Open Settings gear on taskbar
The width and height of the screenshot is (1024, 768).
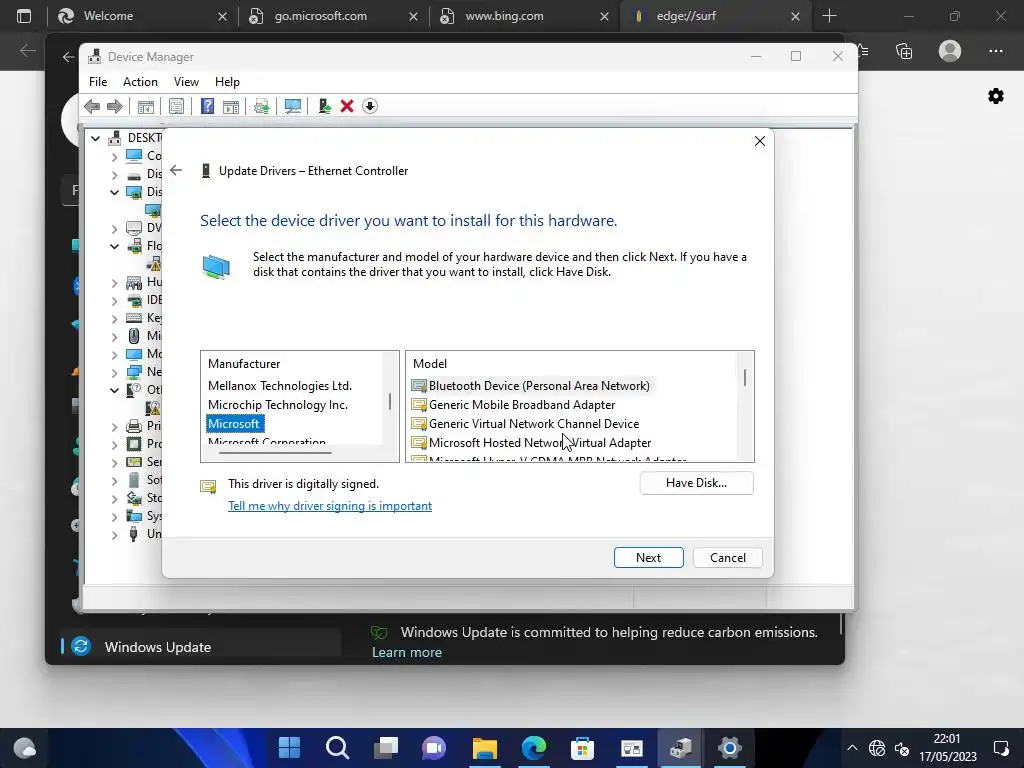[729, 748]
